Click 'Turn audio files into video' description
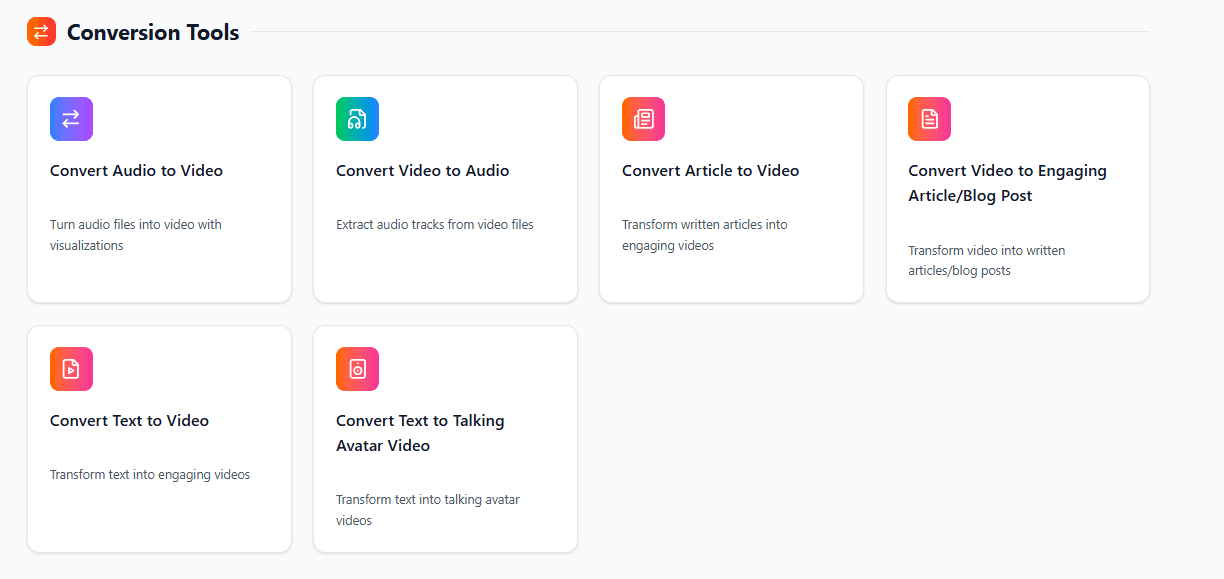The height and width of the screenshot is (579, 1224). pos(136,235)
